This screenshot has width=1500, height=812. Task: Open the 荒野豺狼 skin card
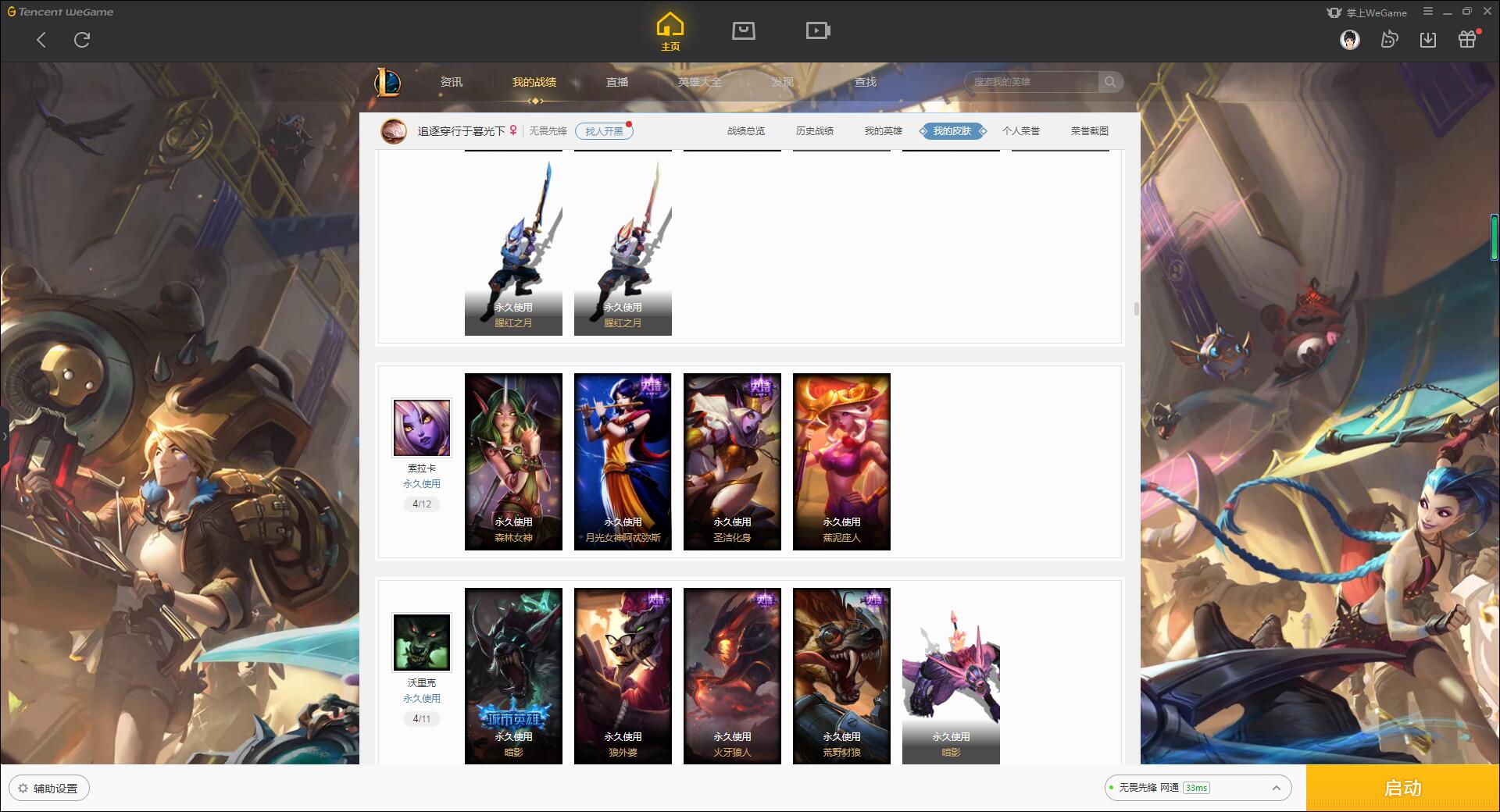841,676
